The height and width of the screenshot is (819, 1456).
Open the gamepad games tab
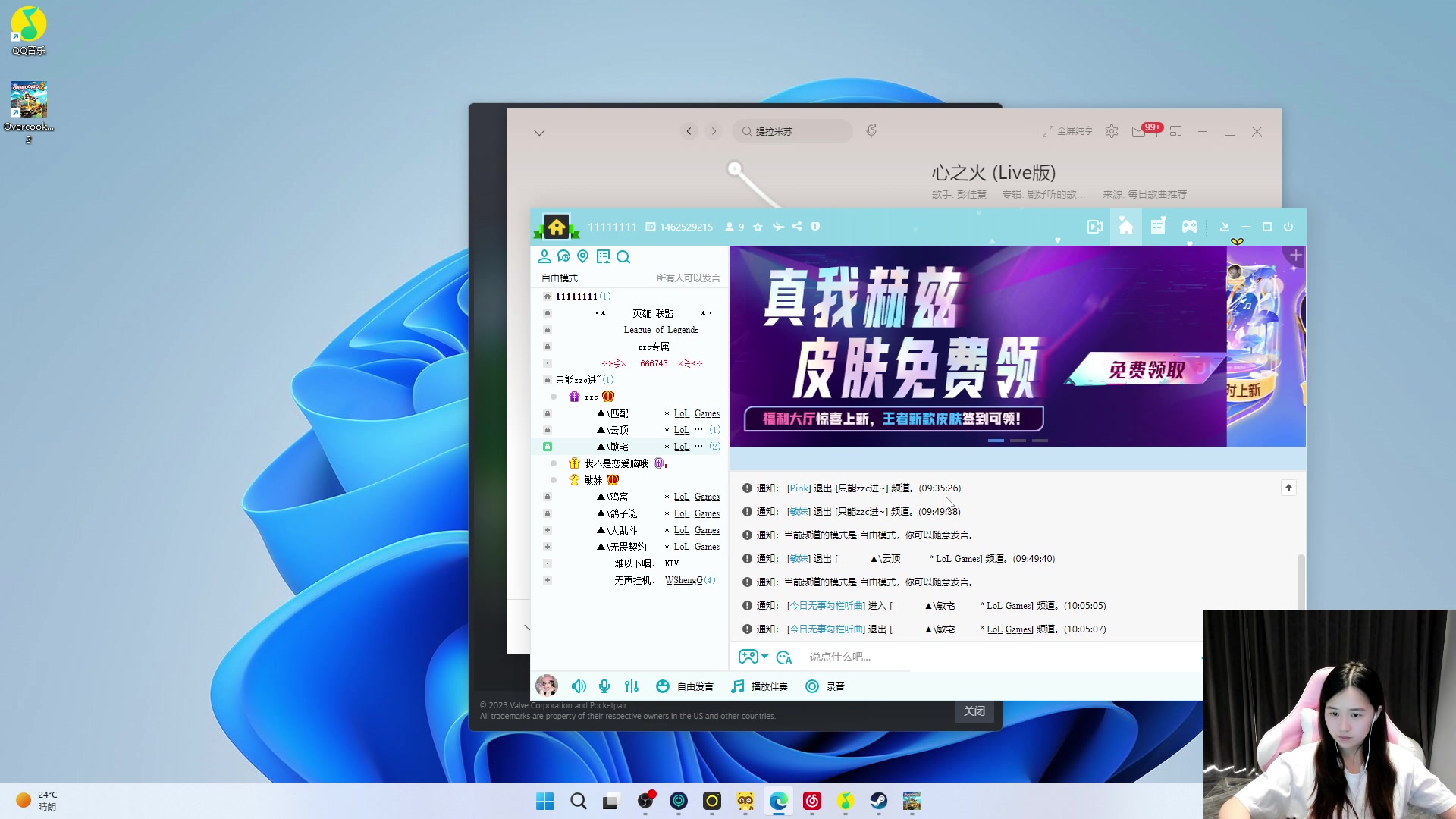tap(1189, 227)
